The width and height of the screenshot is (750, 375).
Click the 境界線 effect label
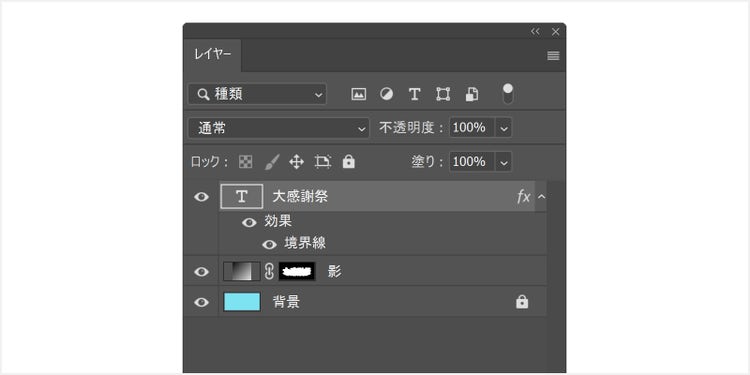click(x=305, y=243)
